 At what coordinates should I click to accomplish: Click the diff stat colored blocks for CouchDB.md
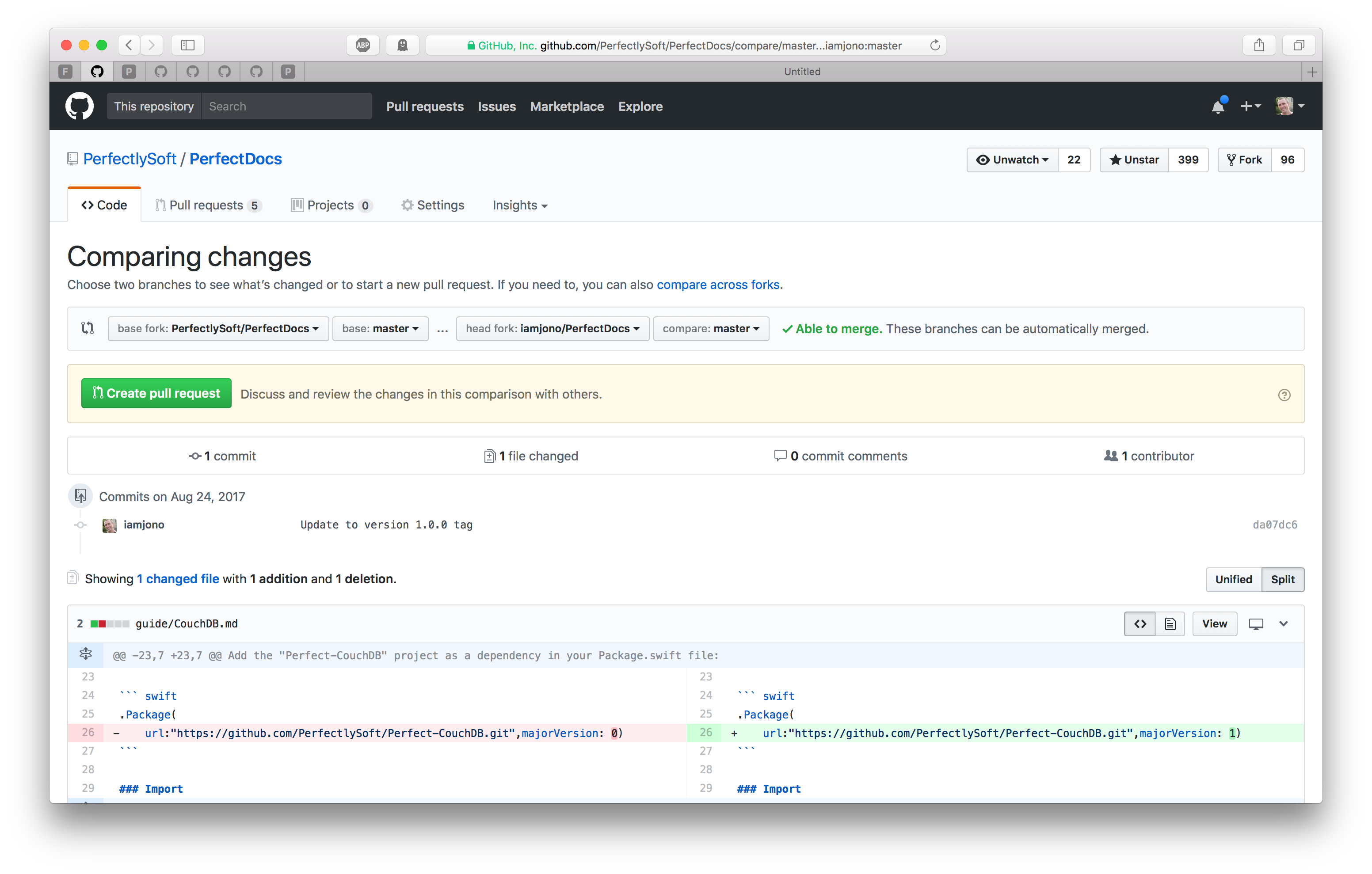point(108,623)
